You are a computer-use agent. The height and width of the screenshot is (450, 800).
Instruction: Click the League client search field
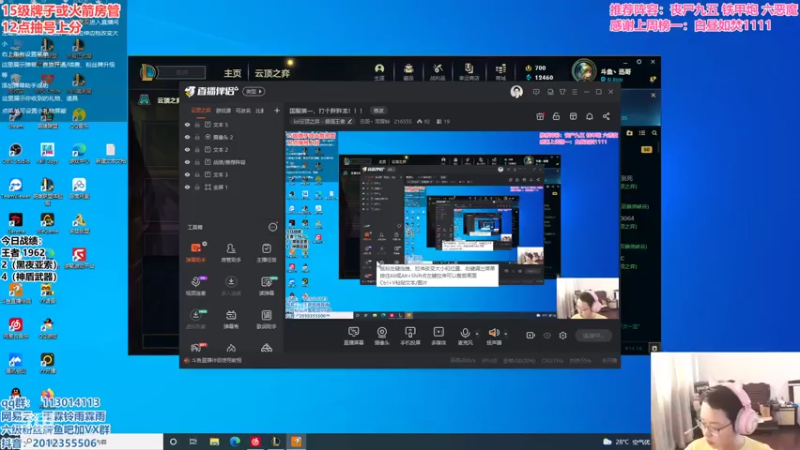(182, 72)
